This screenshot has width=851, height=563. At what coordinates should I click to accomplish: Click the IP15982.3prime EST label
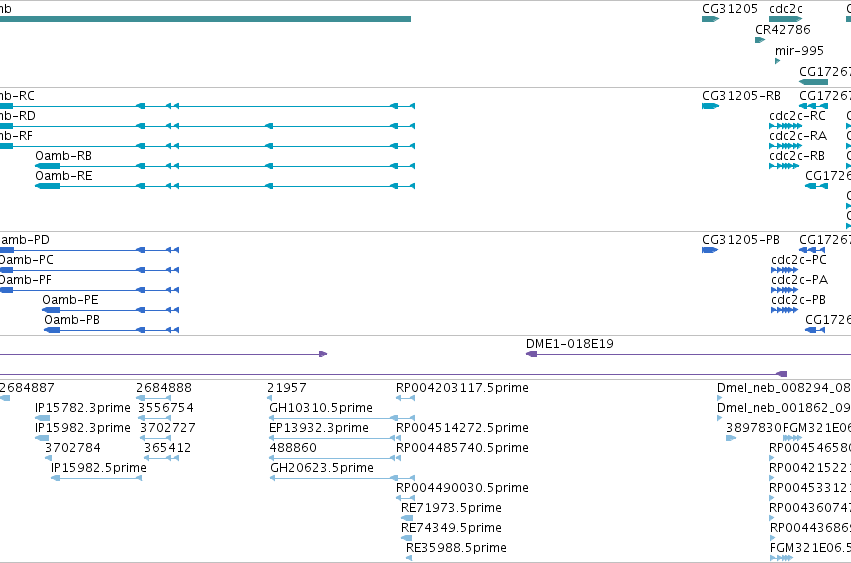click(82, 428)
